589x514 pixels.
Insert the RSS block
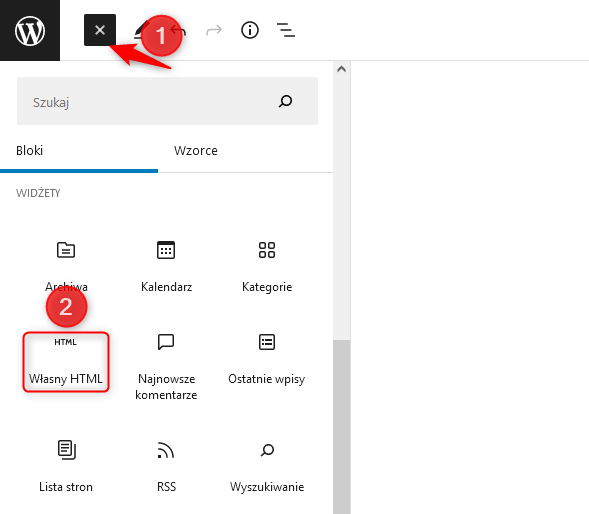pyautogui.click(x=166, y=466)
